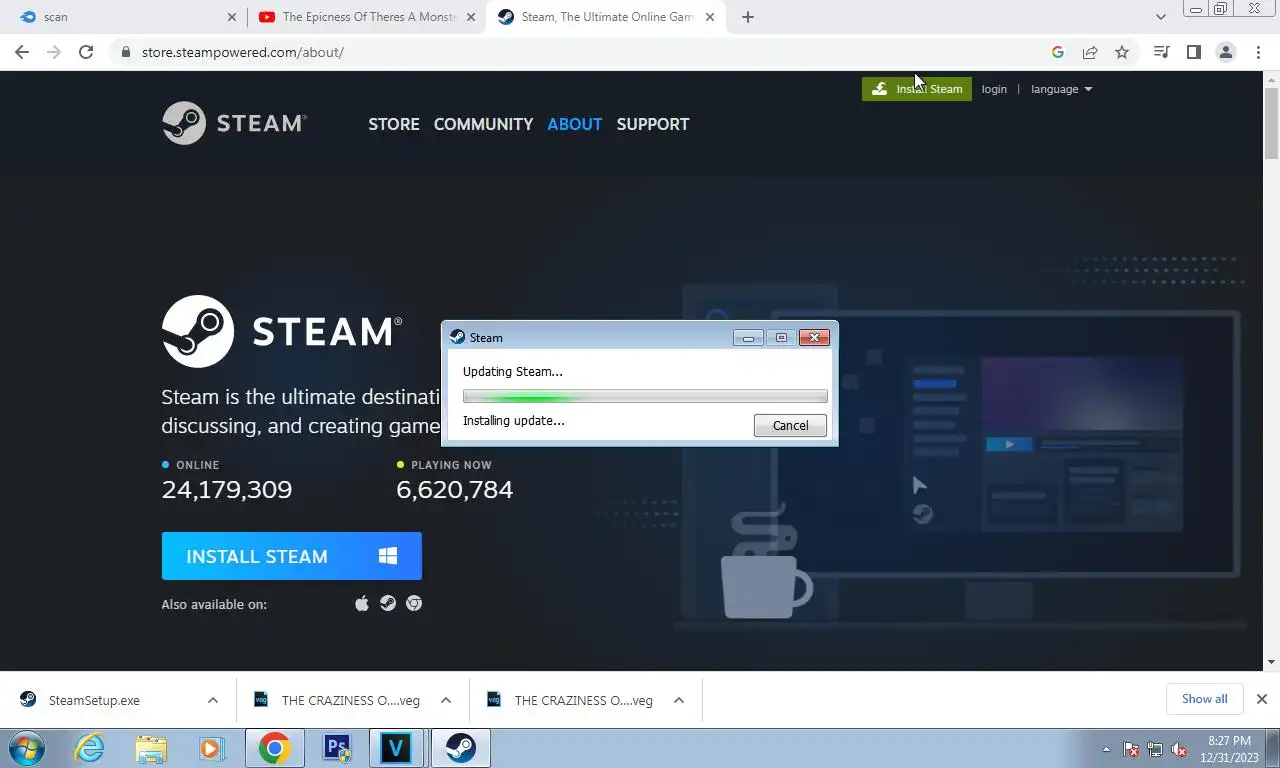Cancel the Steam update
1280x768 pixels.
click(x=790, y=425)
